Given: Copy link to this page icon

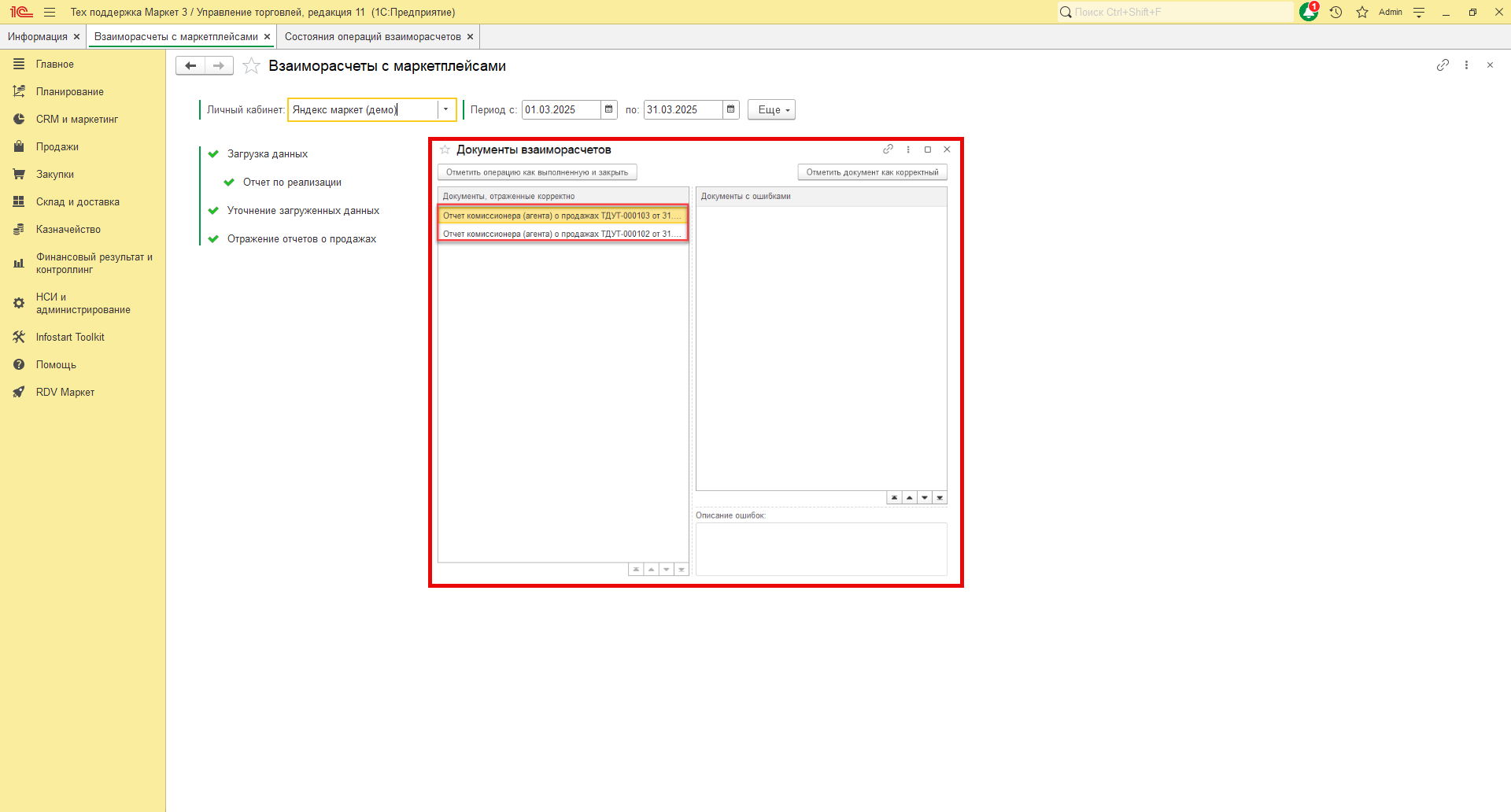Looking at the screenshot, I should coord(1442,65).
